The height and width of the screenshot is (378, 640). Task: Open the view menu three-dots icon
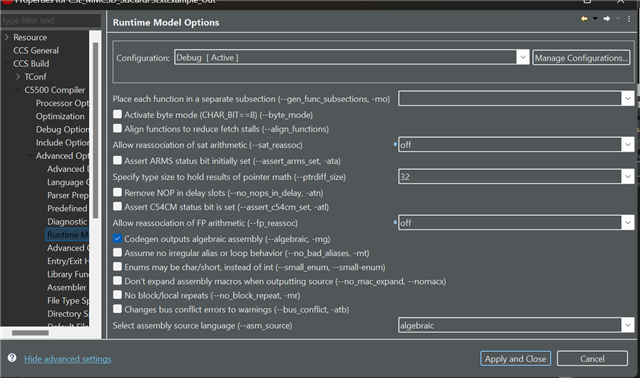629,19
